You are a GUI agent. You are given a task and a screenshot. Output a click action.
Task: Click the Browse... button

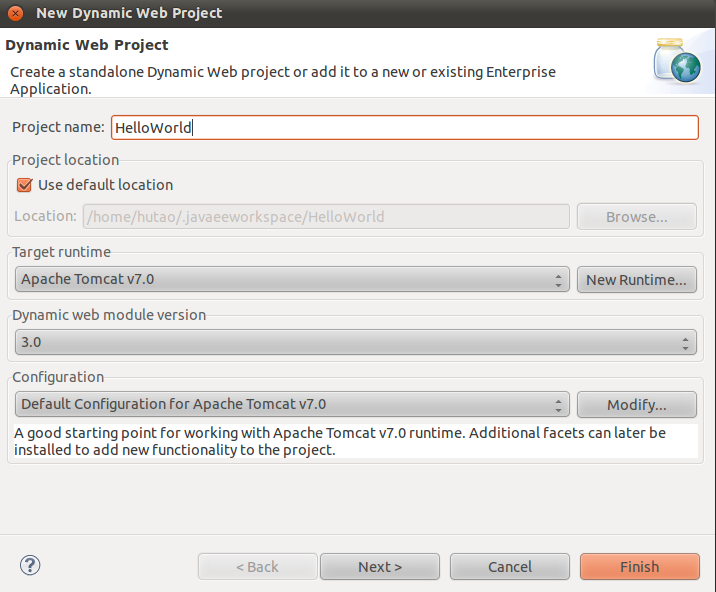636,216
